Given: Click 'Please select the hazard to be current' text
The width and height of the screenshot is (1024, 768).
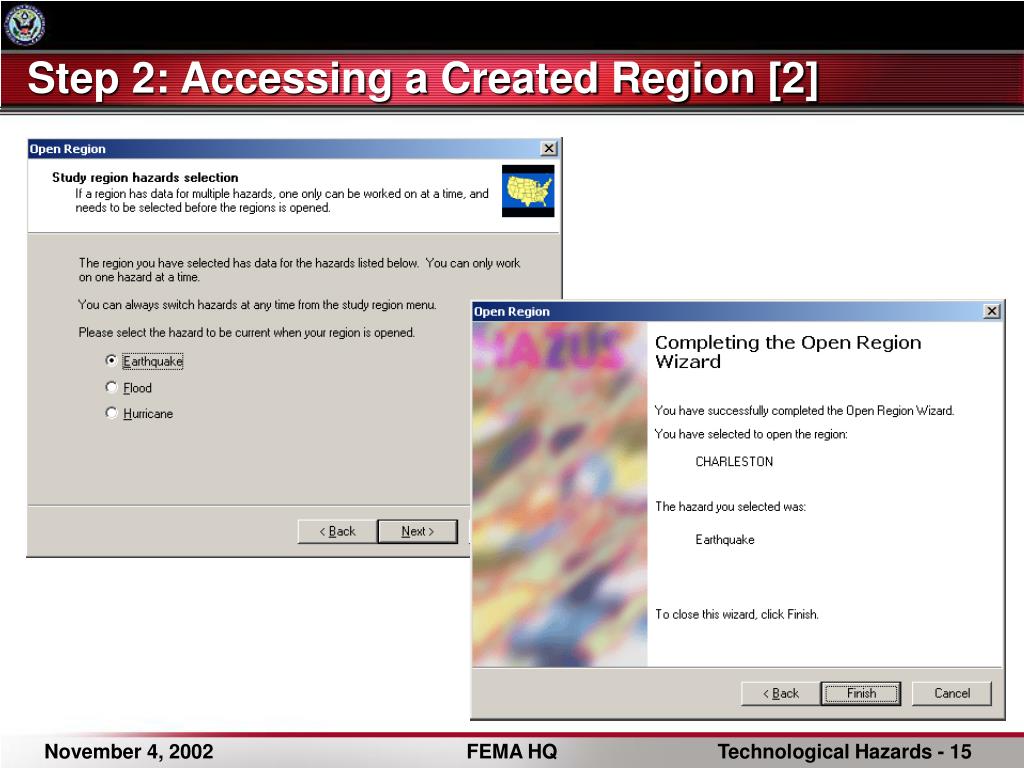Looking at the screenshot, I should (x=246, y=332).
